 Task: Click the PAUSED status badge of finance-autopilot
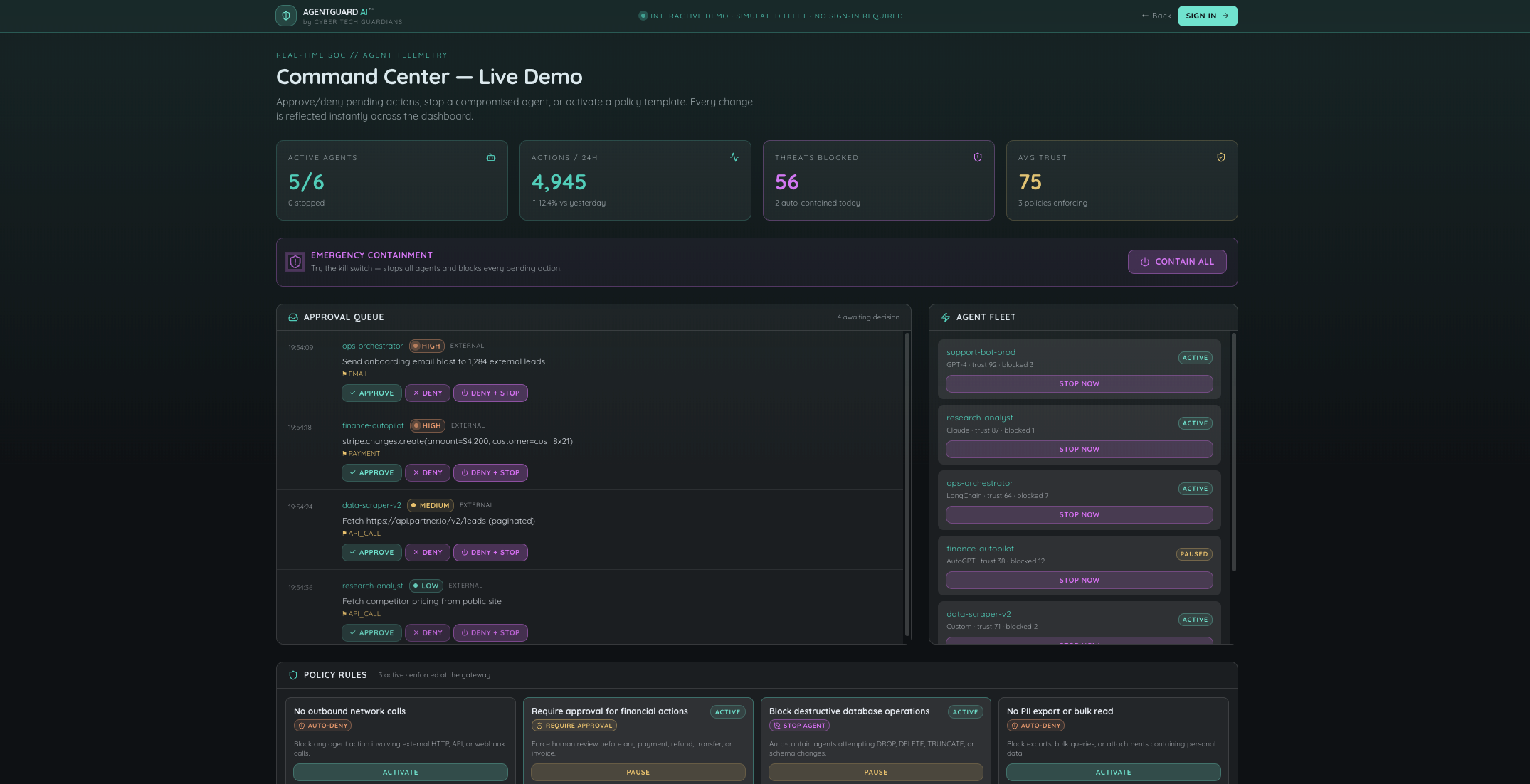coord(1194,554)
